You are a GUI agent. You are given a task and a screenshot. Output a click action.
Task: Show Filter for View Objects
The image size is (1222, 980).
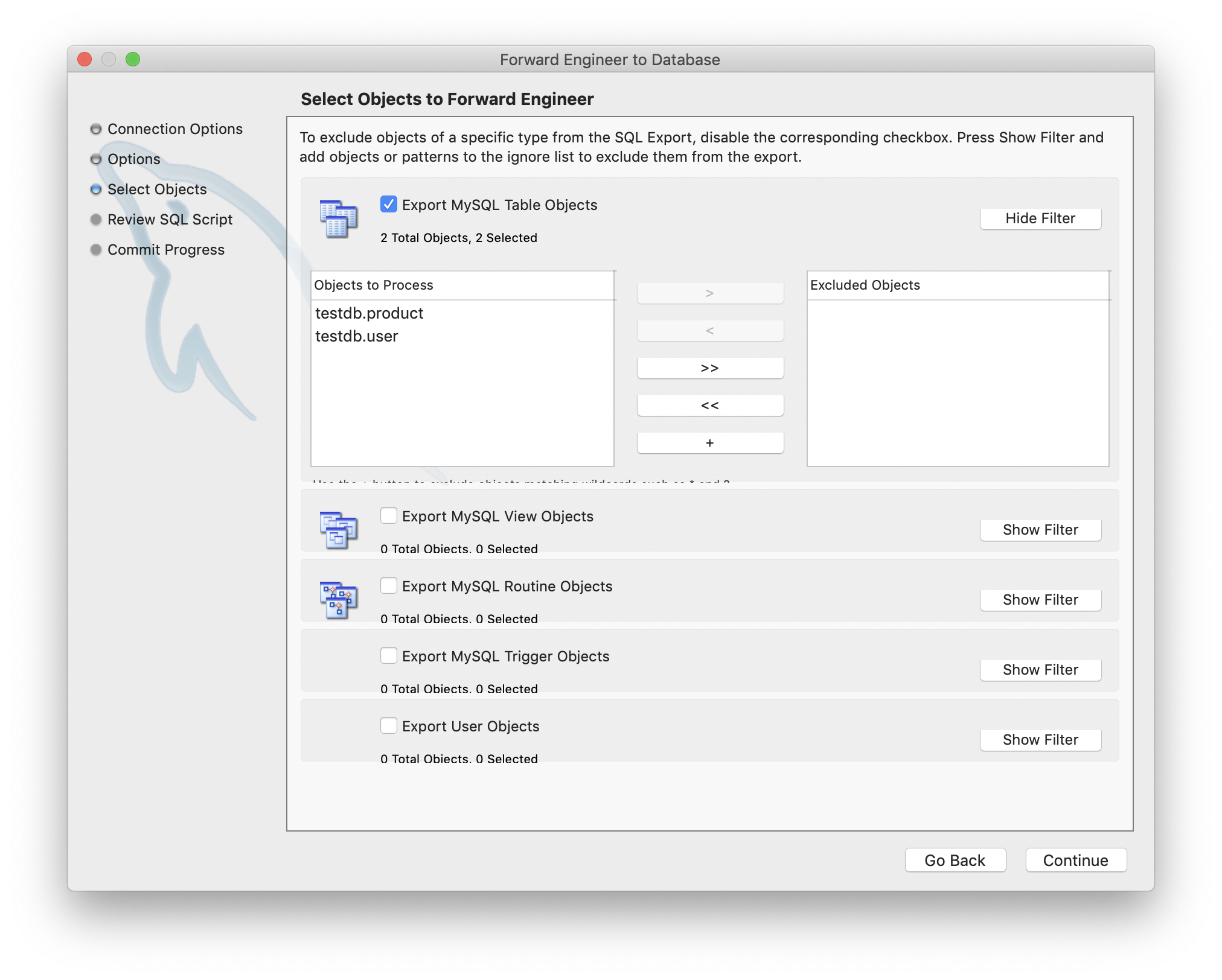(x=1040, y=530)
